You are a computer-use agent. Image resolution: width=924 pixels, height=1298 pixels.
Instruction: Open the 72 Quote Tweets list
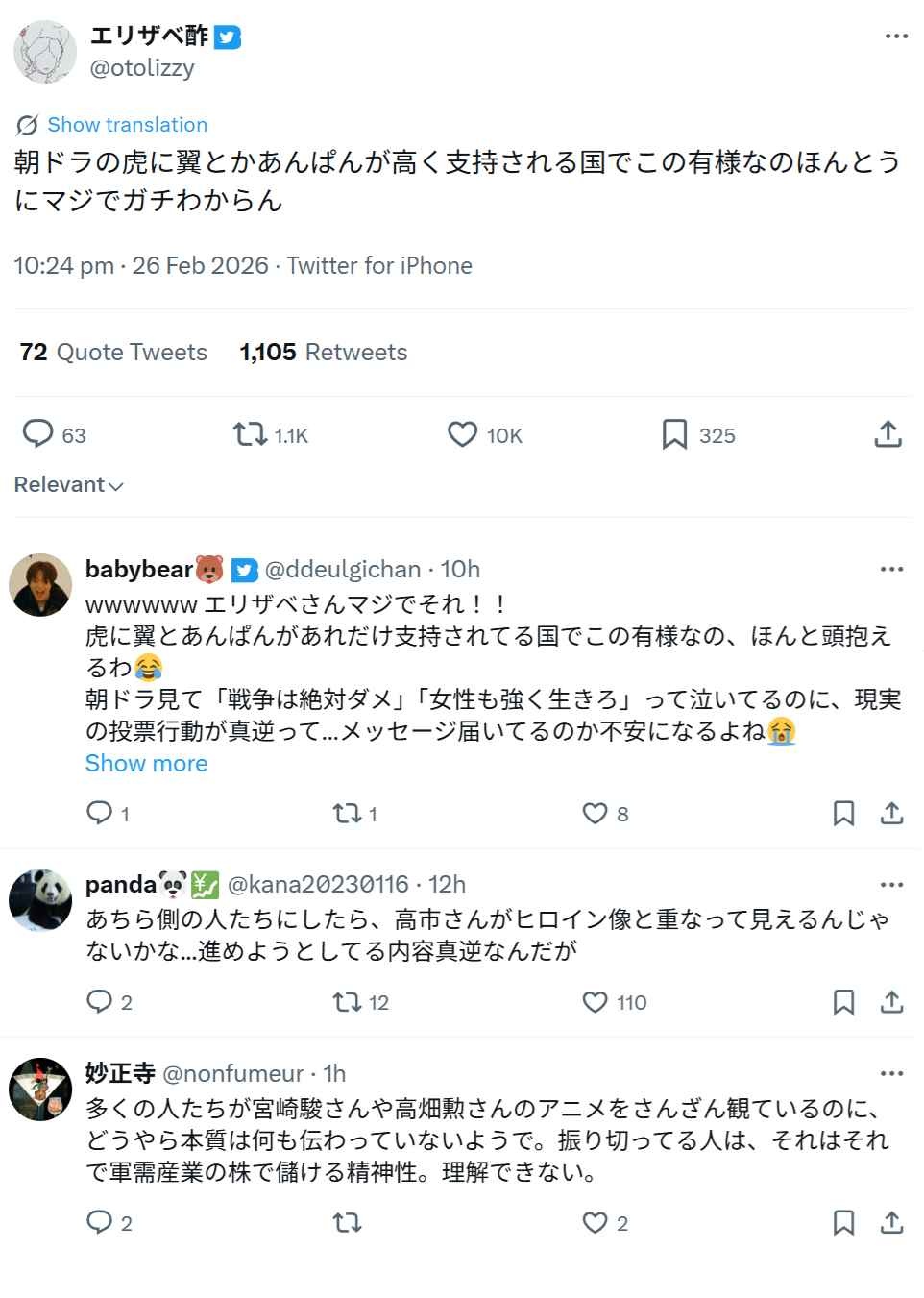(113, 353)
